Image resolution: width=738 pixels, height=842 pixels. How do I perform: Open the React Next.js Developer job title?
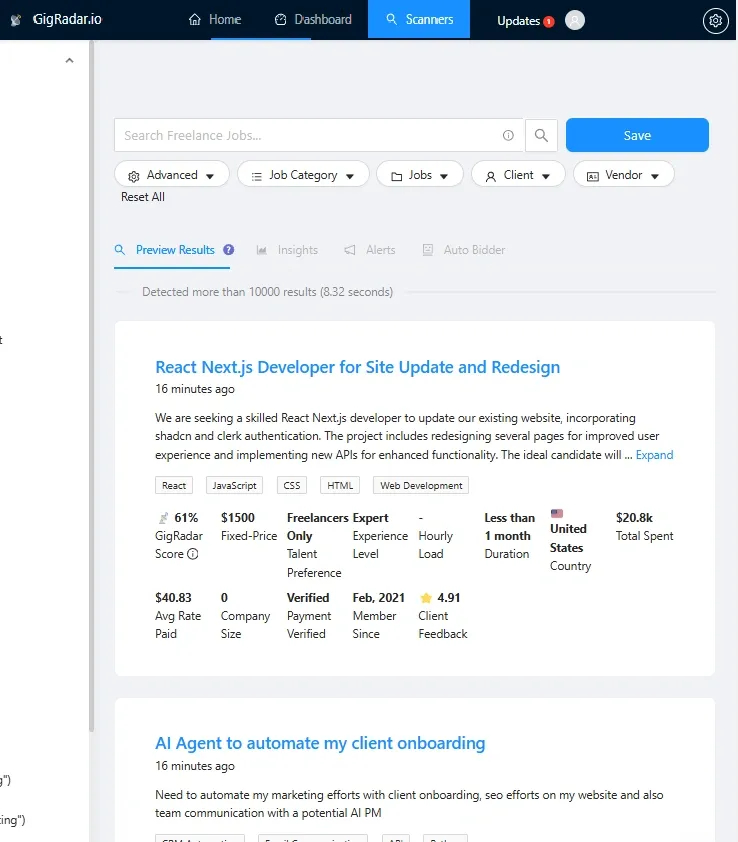(x=358, y=367)
